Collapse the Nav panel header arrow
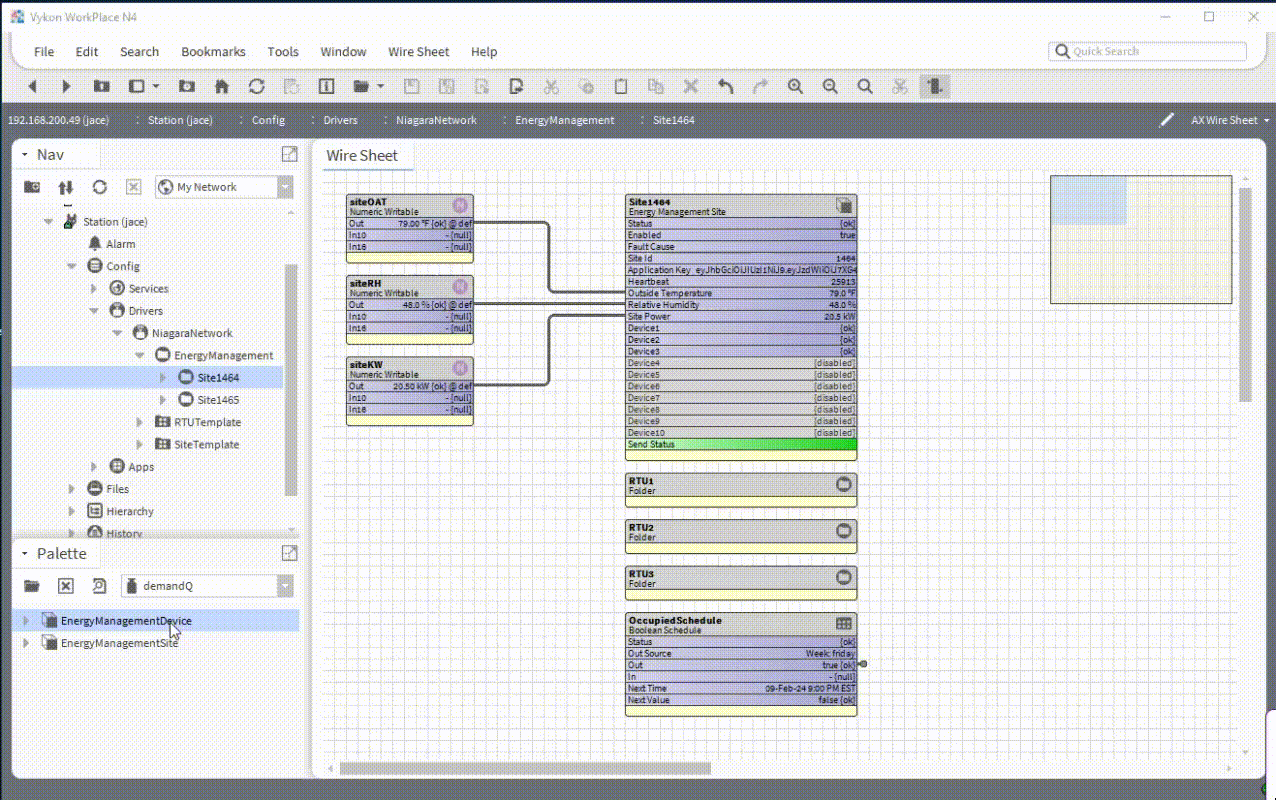This screenshot has width=1276, height=800. point(24,155)
